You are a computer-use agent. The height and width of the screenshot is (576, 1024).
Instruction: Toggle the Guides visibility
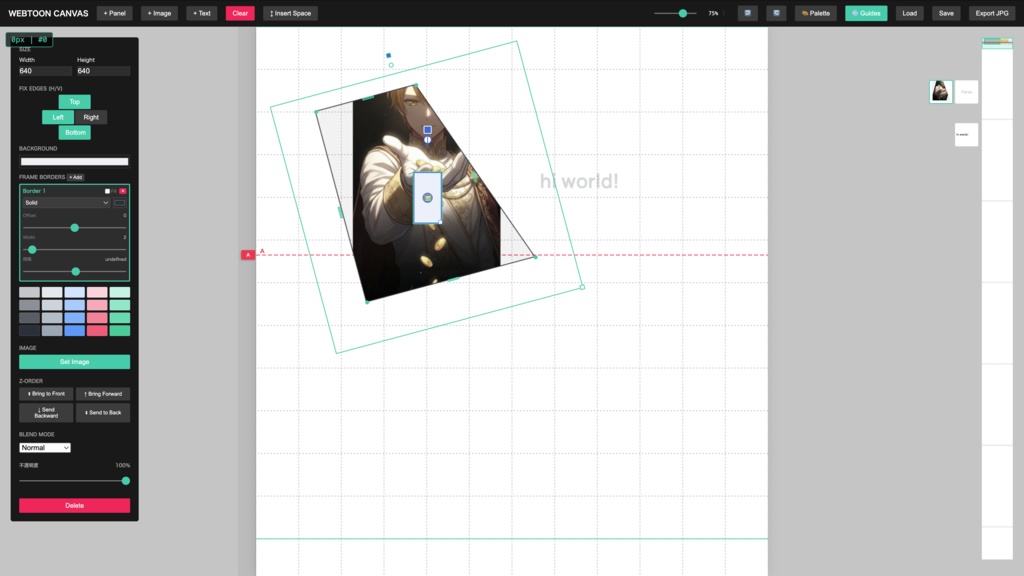[866, 13]
